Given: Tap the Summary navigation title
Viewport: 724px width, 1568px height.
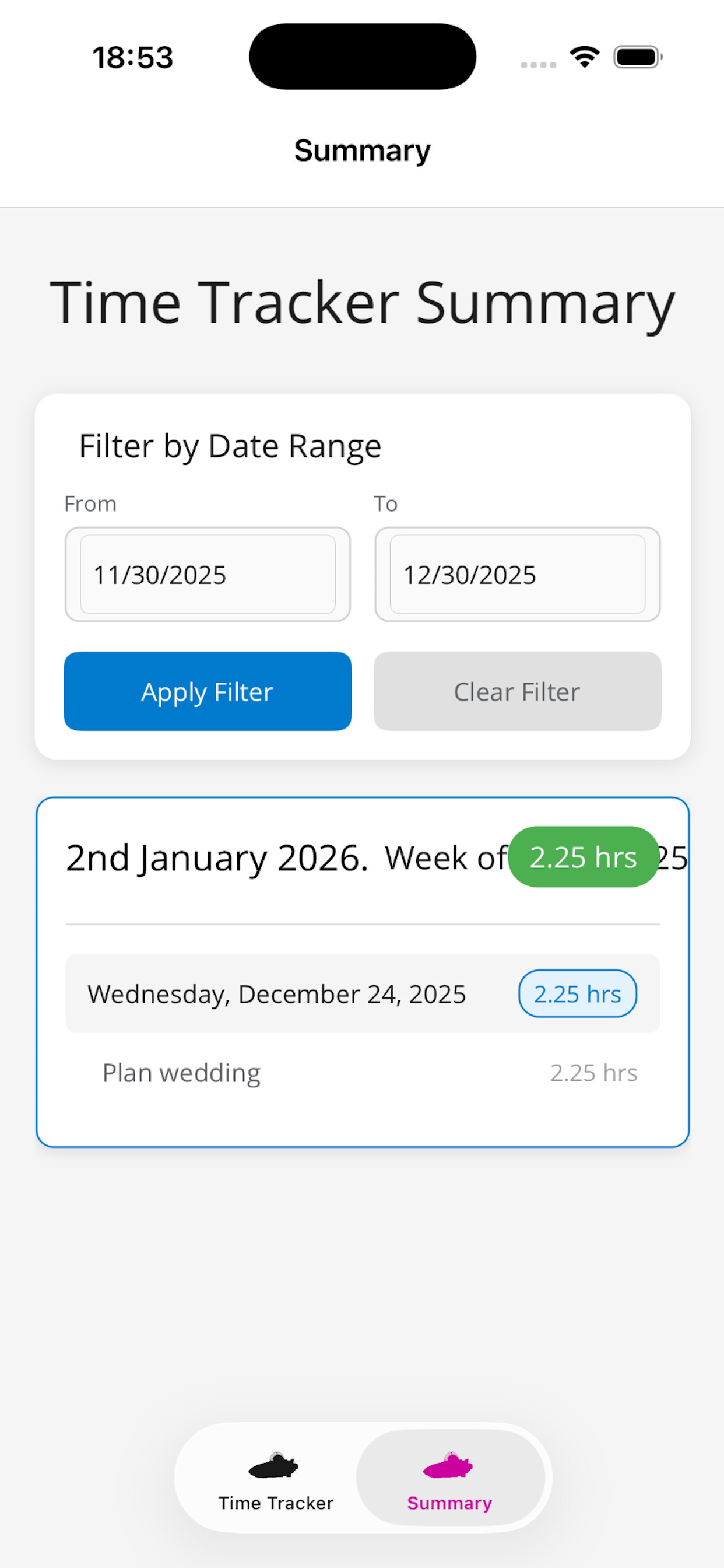Looking at the screenshot, I should point(363,150).
